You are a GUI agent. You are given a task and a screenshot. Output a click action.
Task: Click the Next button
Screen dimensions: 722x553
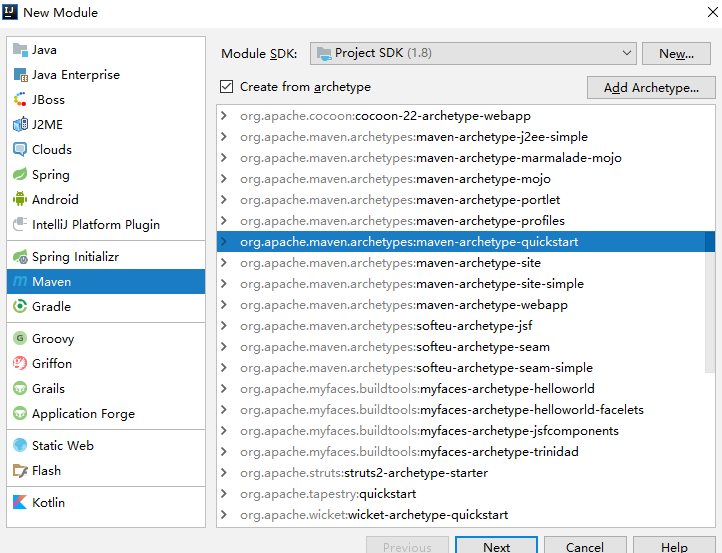pos(496,545)
